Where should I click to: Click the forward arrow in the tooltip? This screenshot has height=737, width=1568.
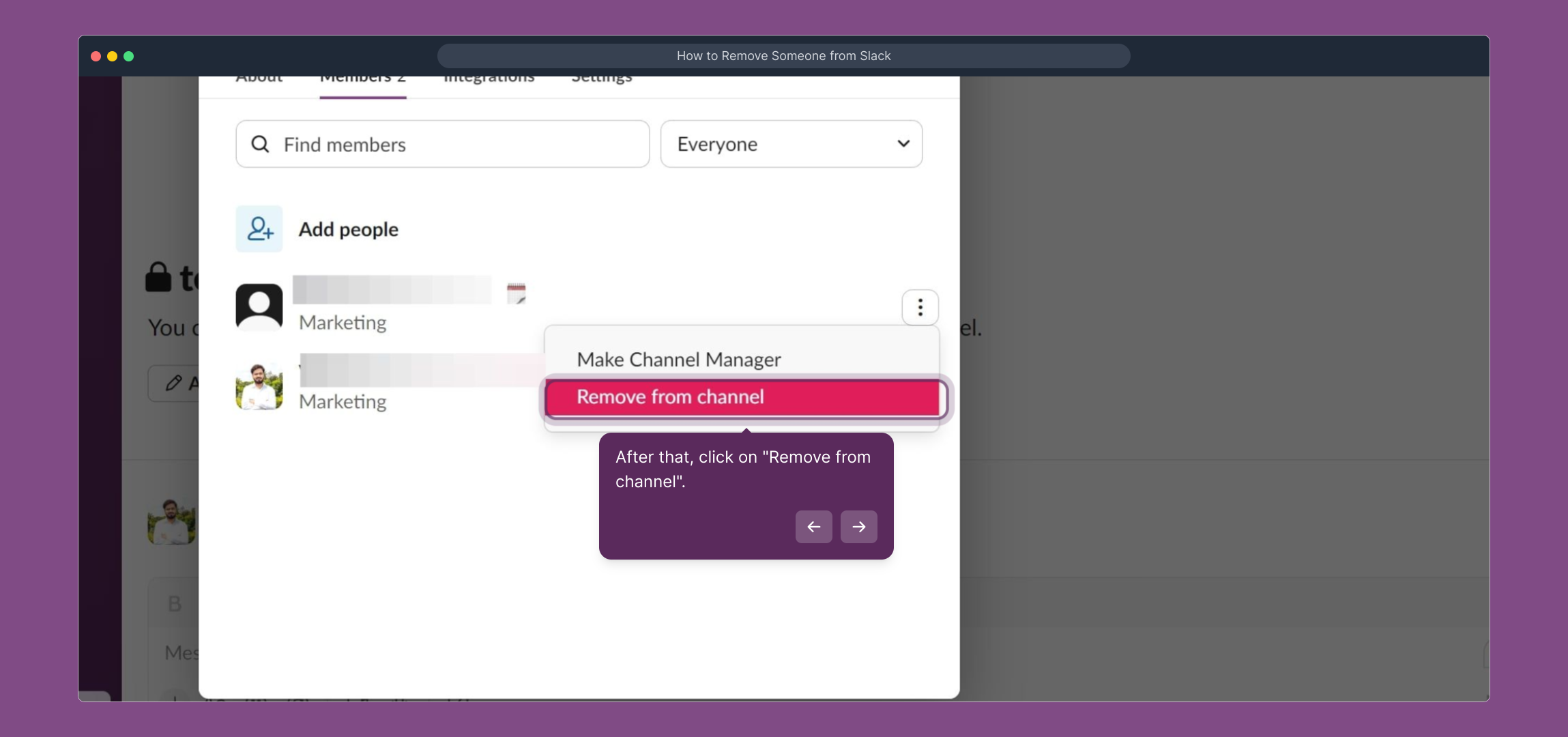pyautogui.click(x=858, y=526)
